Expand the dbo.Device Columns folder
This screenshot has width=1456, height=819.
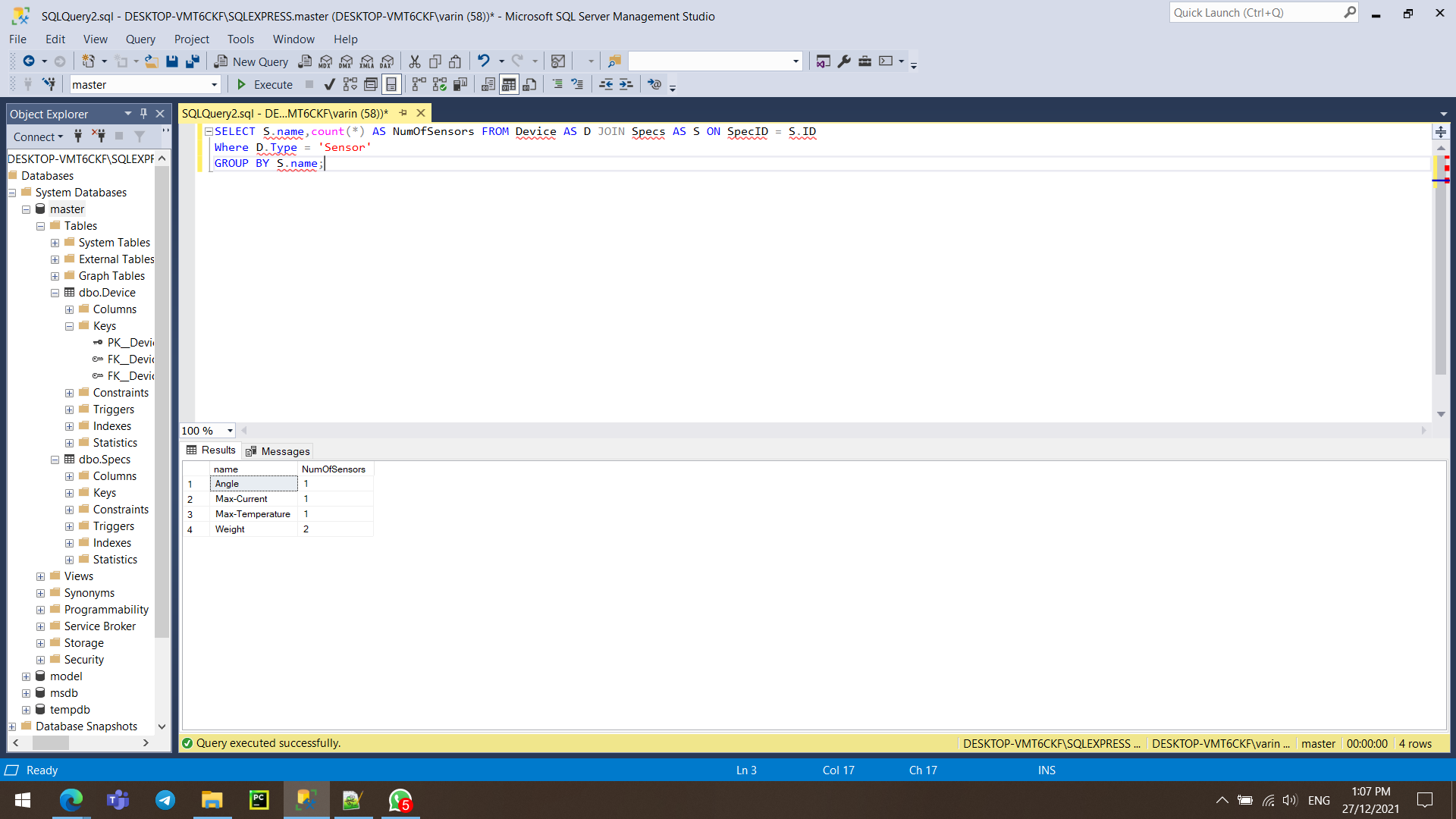click(69, 309)
